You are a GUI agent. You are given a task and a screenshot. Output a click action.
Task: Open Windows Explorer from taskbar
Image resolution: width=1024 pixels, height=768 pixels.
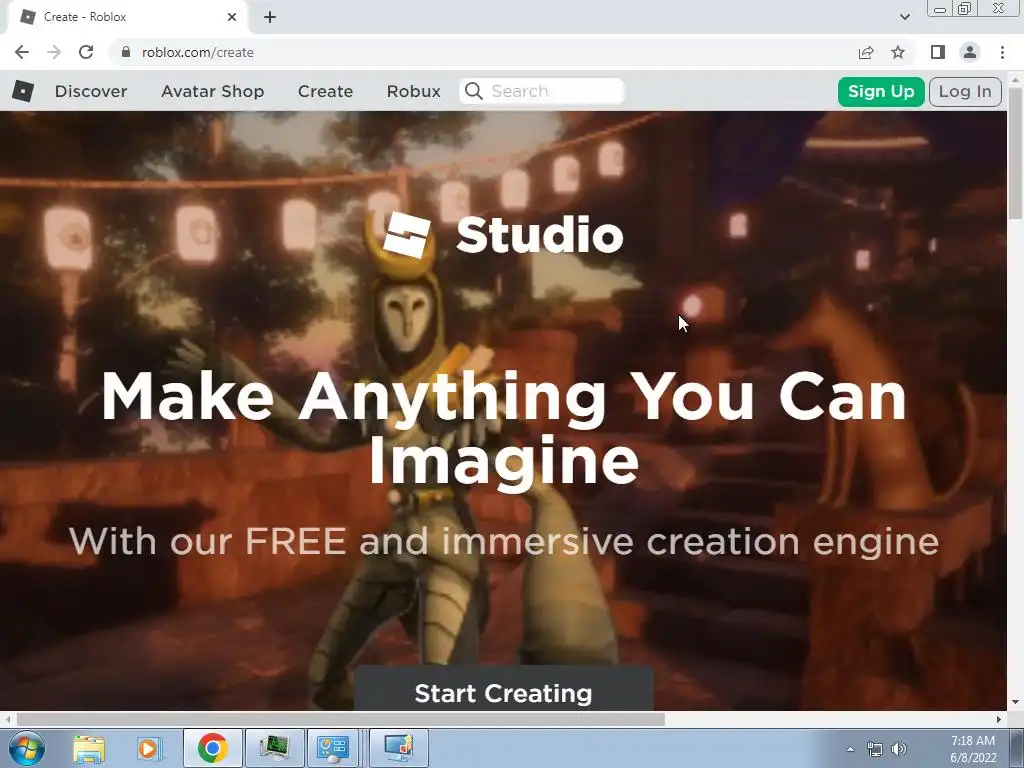(89, 748)
